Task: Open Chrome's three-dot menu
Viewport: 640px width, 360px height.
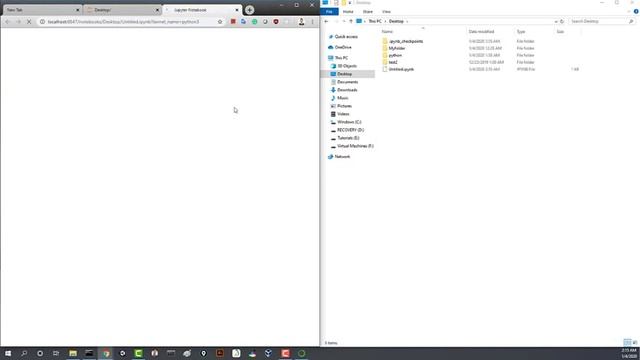Action: click(x=313, y=22)
